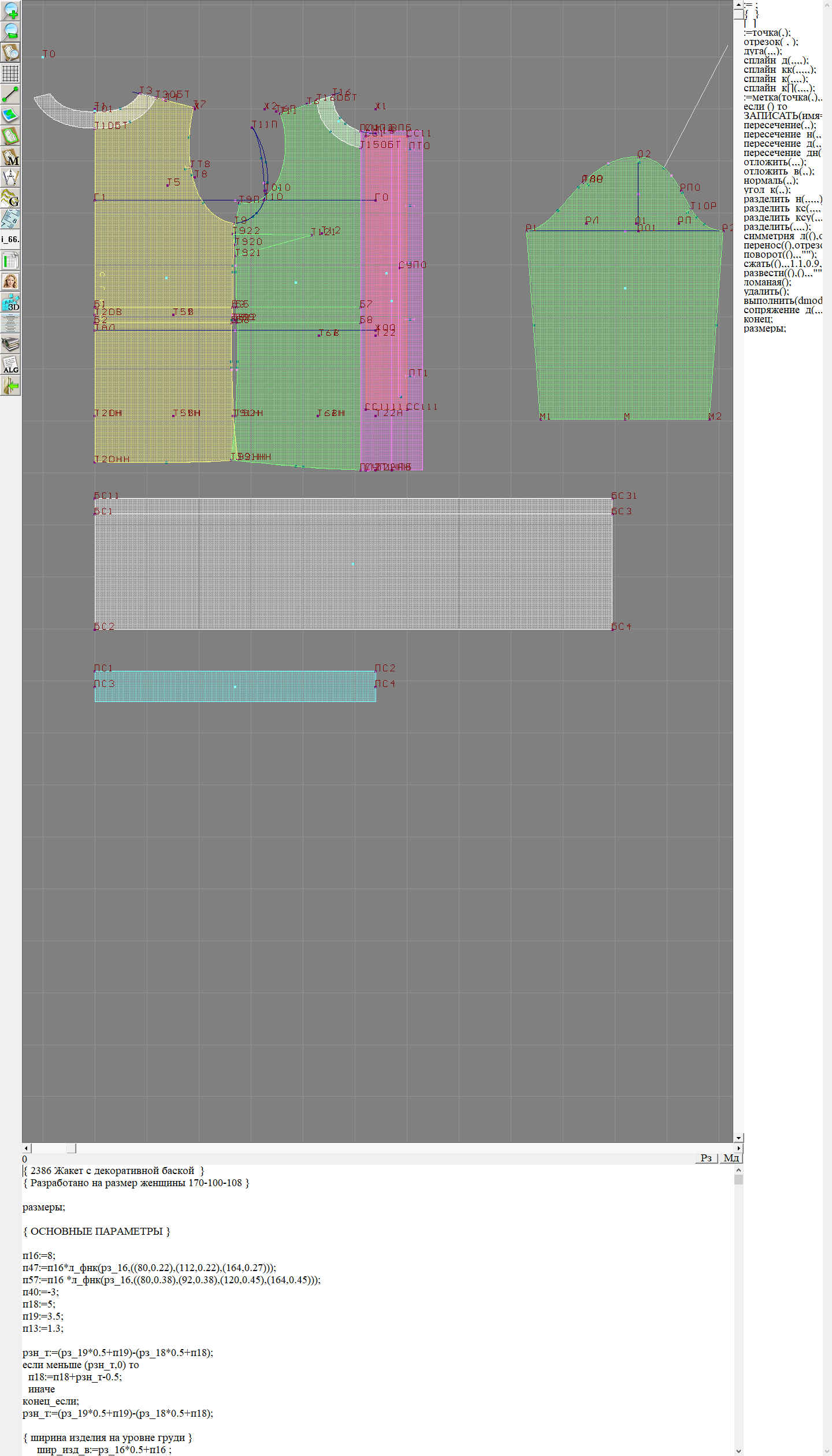Click the woman's face mannequin icon
The height and width of the screenshot is (1456, 832).
(x=10, y=281)
